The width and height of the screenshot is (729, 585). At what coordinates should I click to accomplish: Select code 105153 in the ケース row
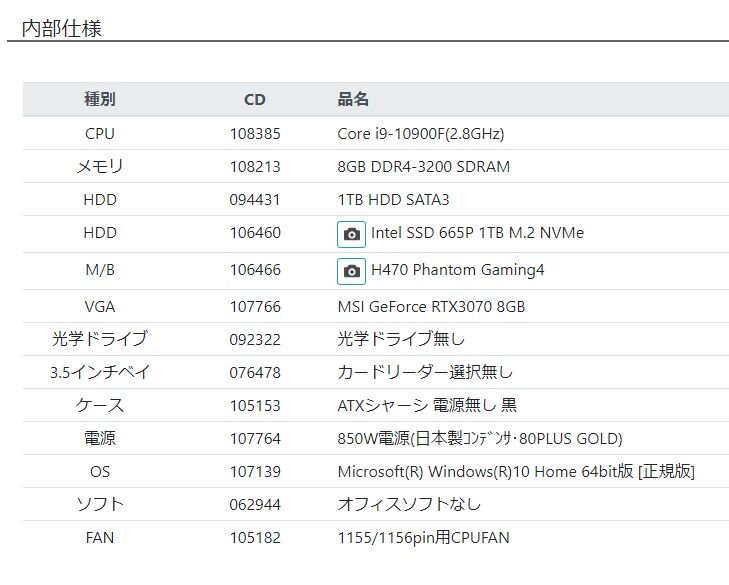(255, 406)
